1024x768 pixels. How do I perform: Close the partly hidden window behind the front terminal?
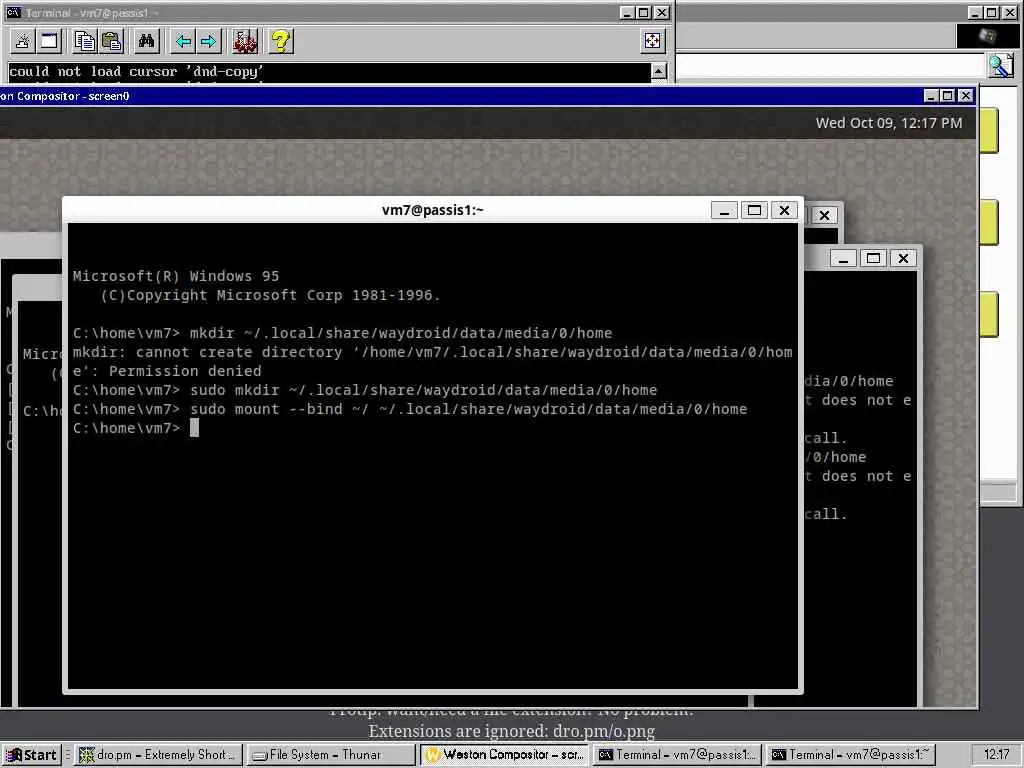[824, 216]
